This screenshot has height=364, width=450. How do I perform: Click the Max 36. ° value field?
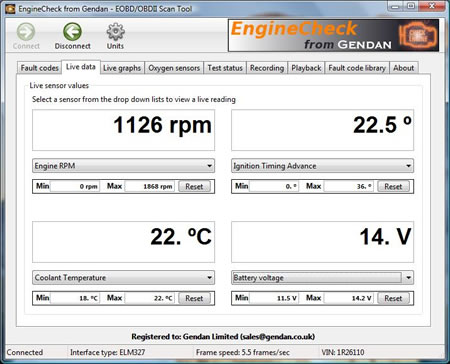pos(348,186)
